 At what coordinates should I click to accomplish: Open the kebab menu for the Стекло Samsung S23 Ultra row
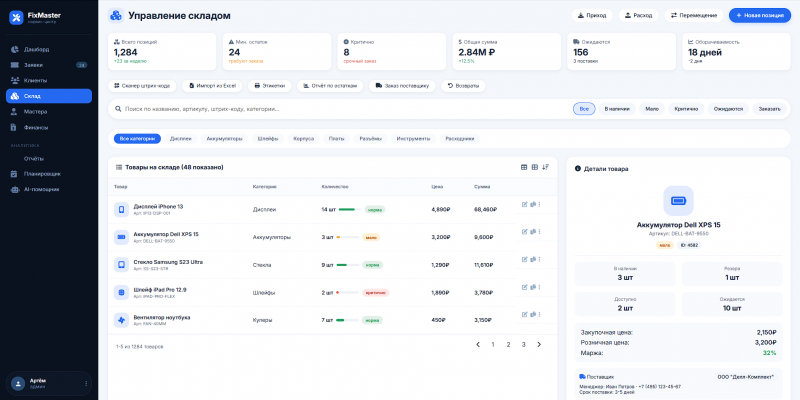(x=539, y=259)
